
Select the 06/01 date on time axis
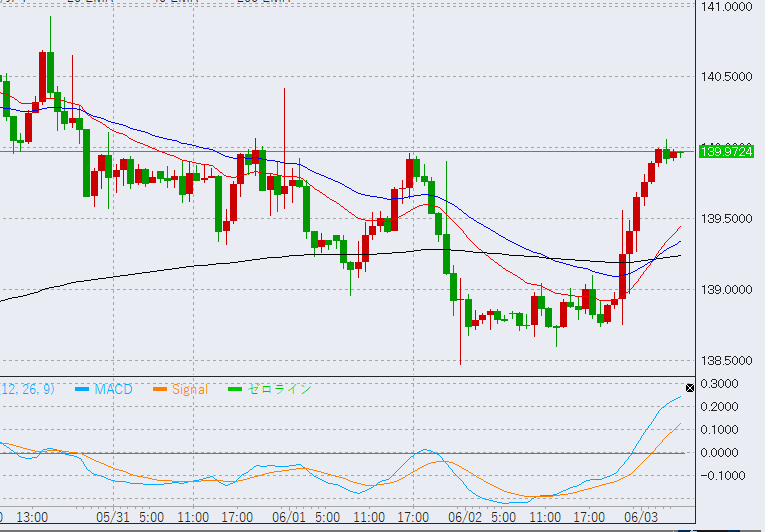(x=287, y=518)
